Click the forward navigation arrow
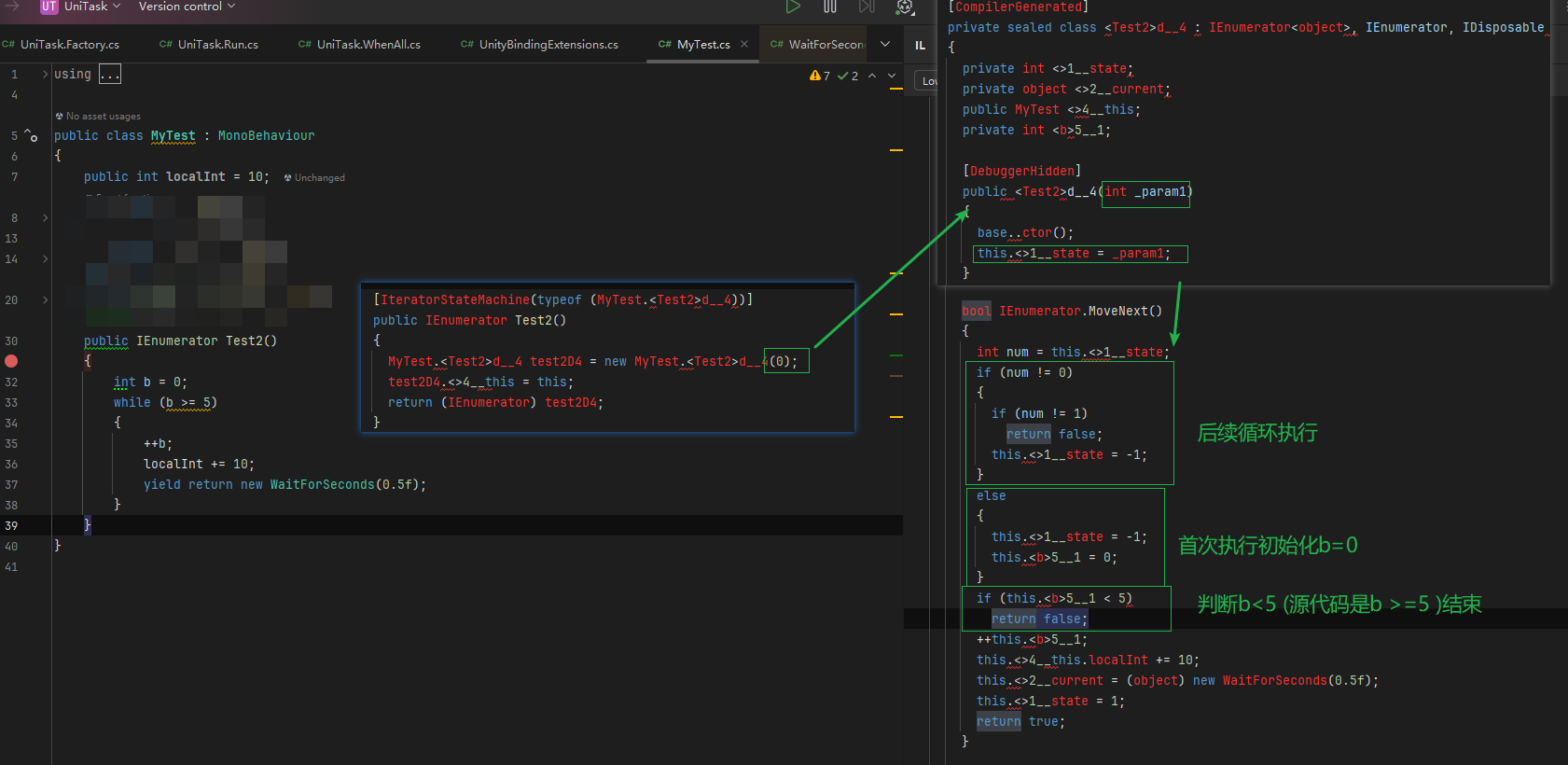The image size is (1568, 765). coord(13,6)
